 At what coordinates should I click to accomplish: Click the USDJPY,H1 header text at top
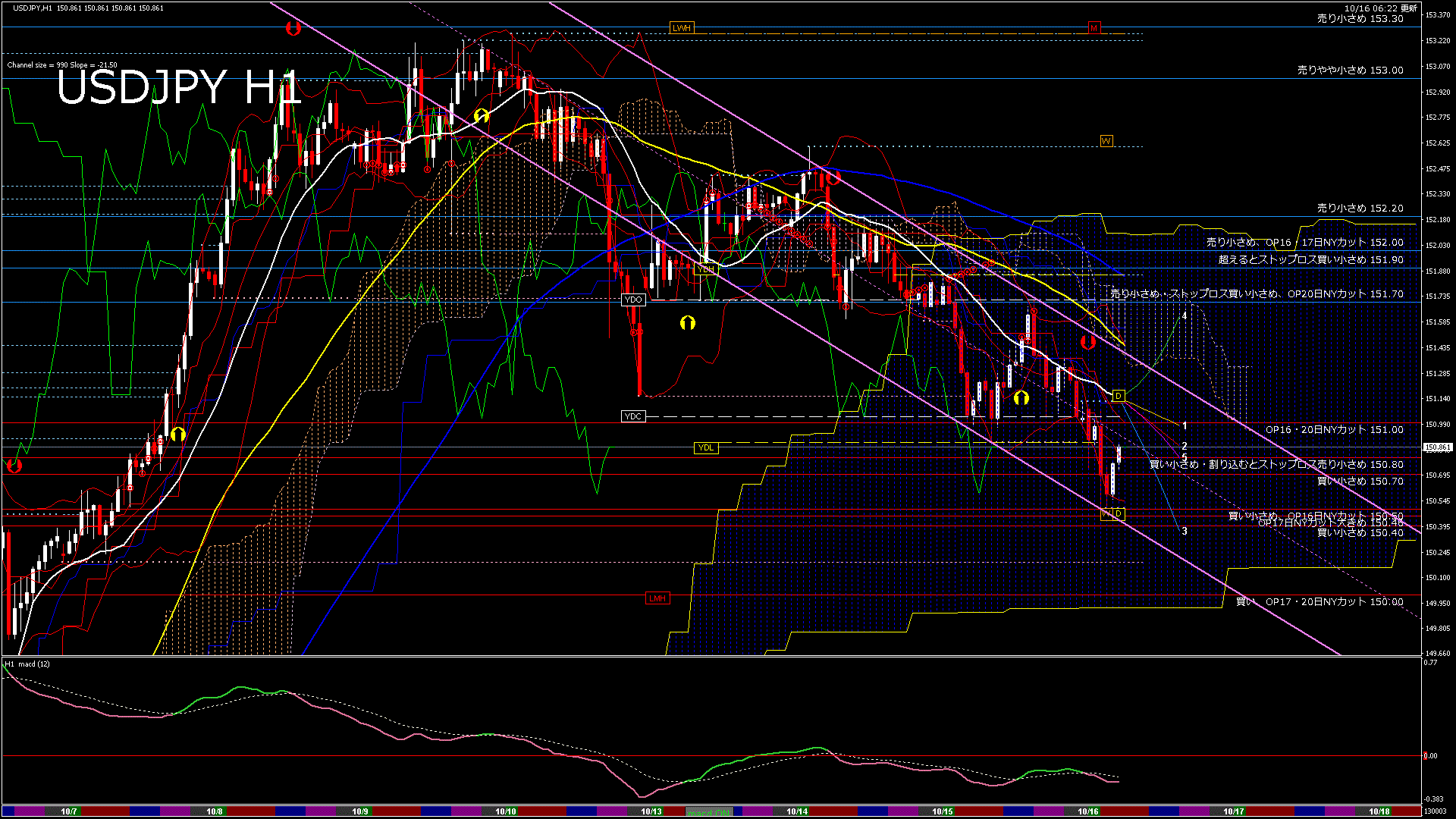tap(32, 8)
